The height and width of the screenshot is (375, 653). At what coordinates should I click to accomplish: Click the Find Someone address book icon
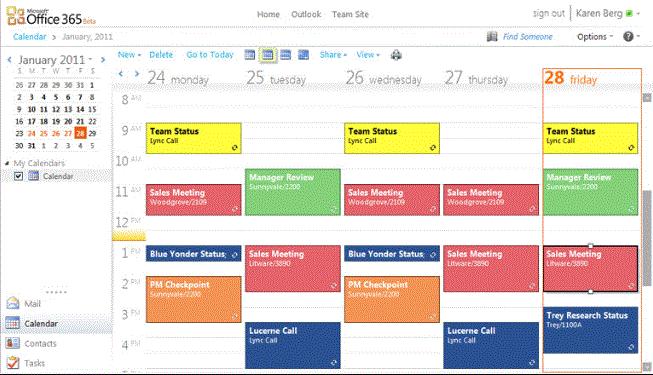click(492, 37)
